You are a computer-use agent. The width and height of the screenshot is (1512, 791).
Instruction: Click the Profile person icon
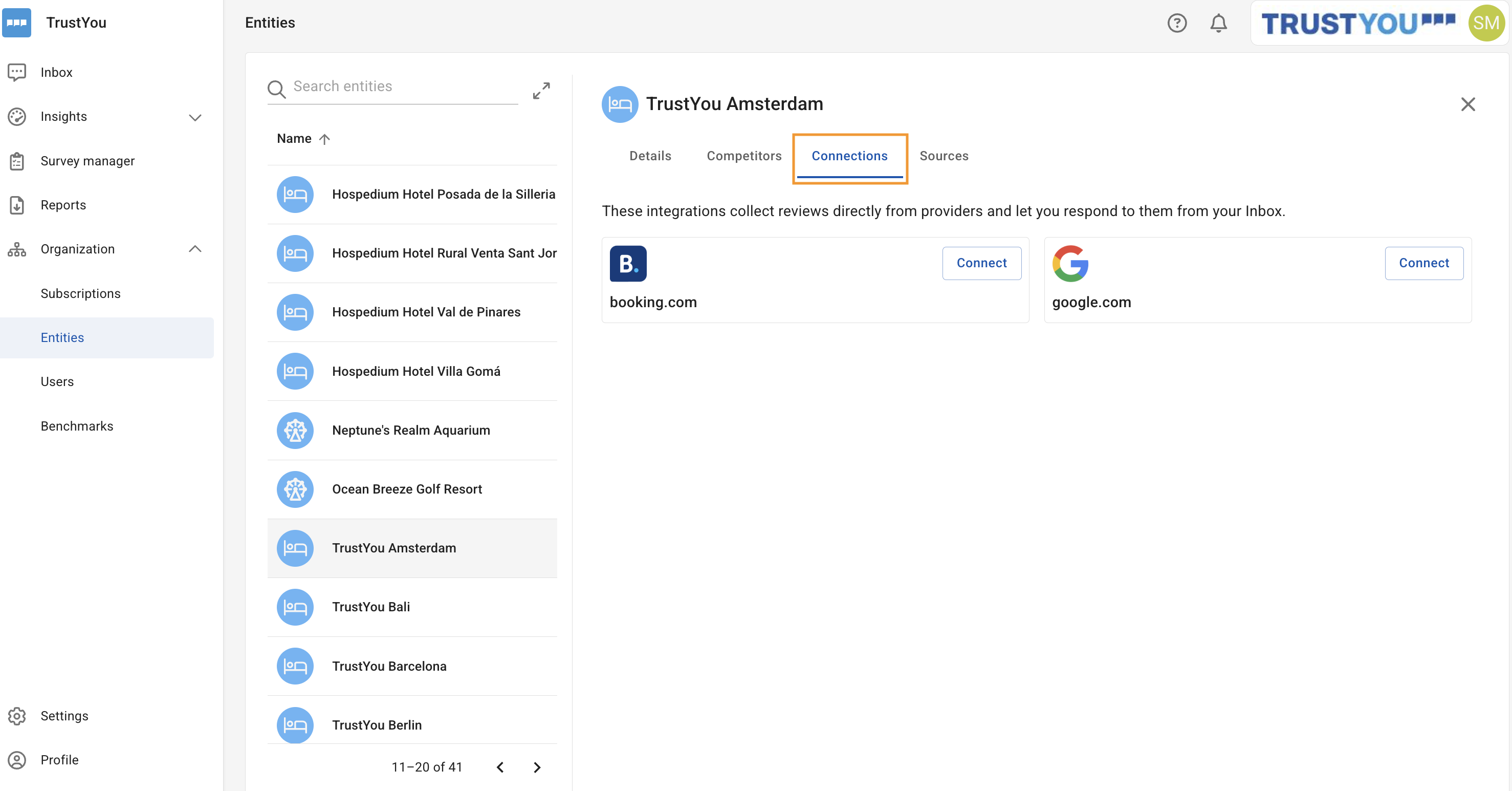click(17, 760)
